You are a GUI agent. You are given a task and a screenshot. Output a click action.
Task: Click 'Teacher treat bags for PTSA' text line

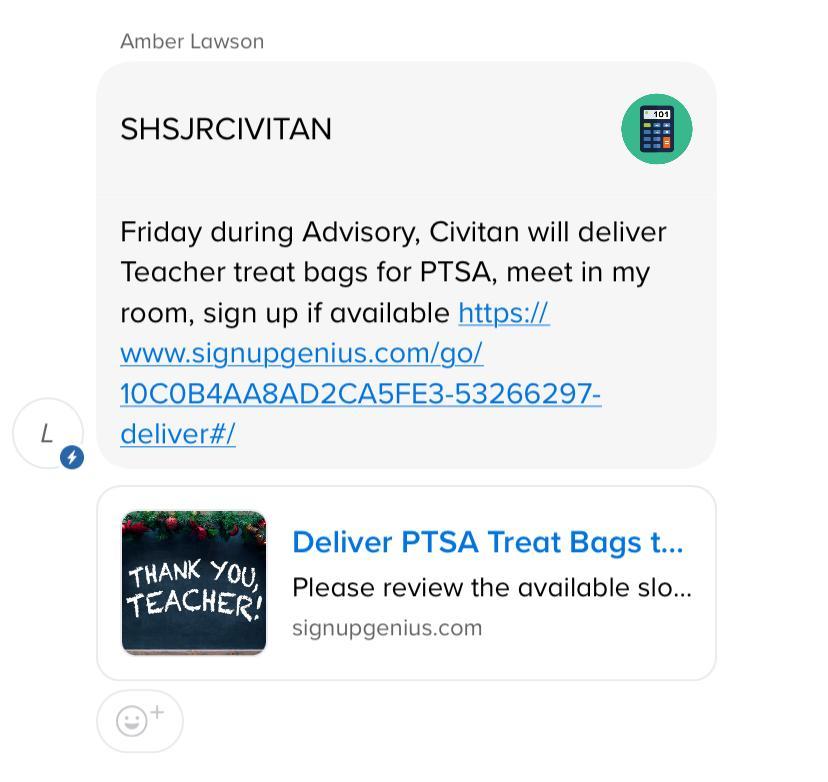pos(309,273)
